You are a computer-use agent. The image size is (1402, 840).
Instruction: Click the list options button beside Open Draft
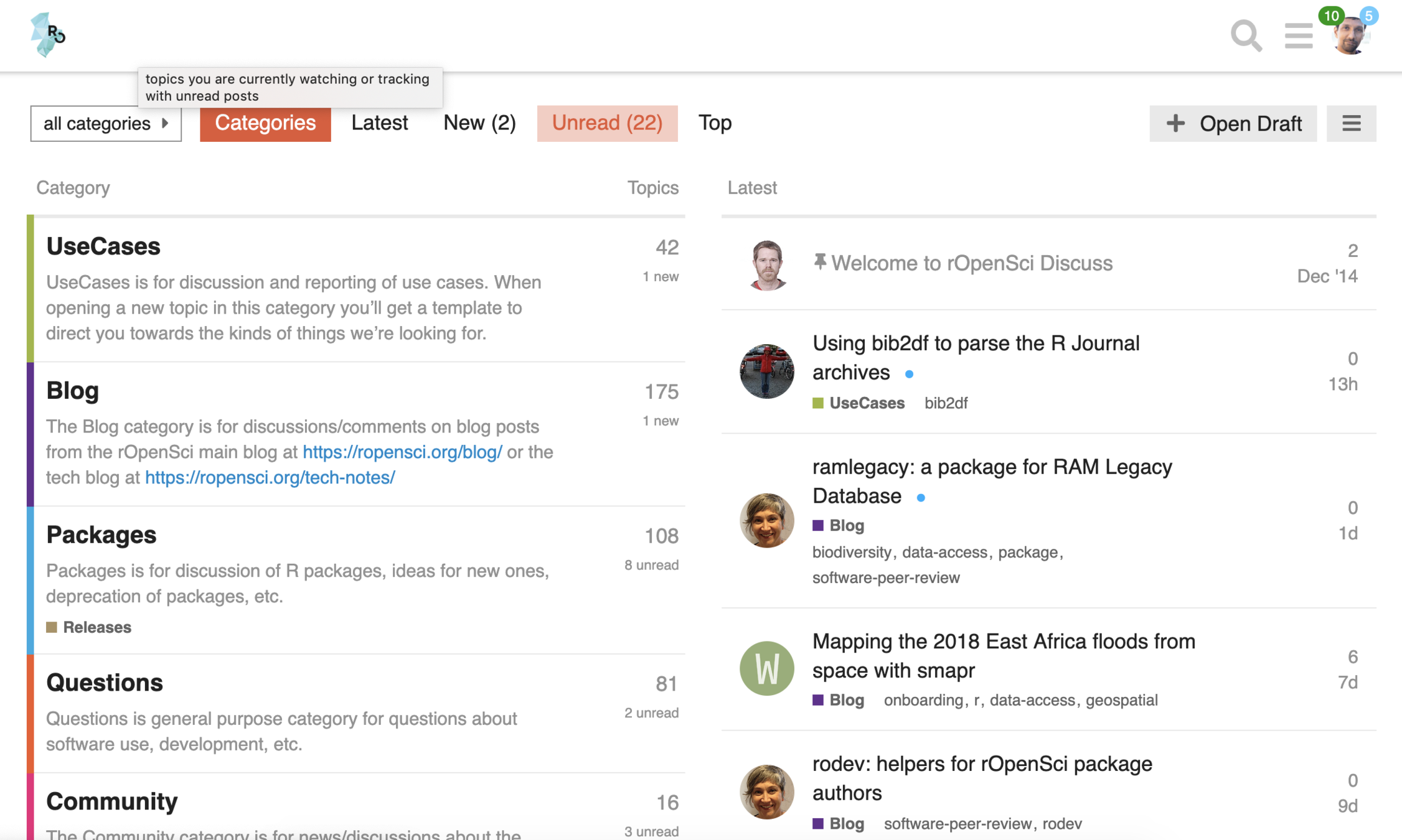pyautogui.click(x=1351, y=123)
